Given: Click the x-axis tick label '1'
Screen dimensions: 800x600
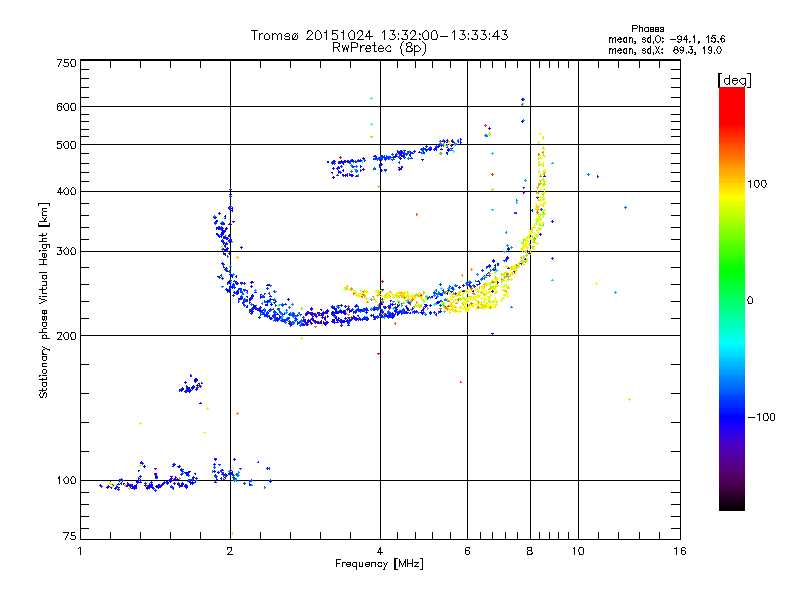Looking at the screenshot, I should (x=80, y=551).
